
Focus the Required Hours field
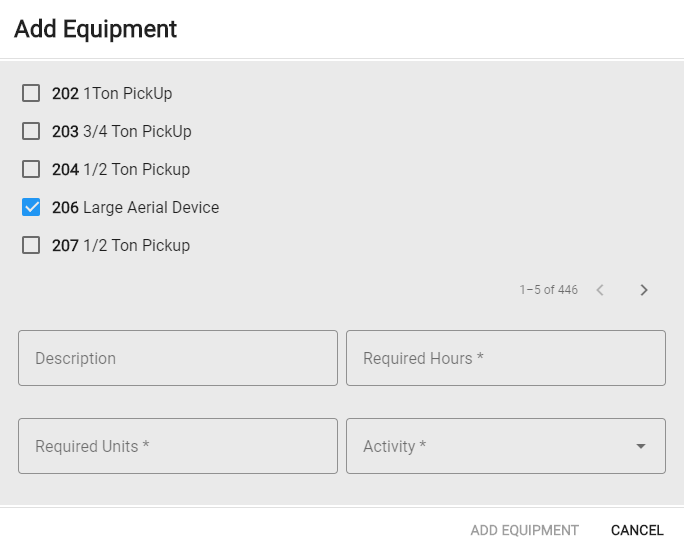tap(506, 358)
